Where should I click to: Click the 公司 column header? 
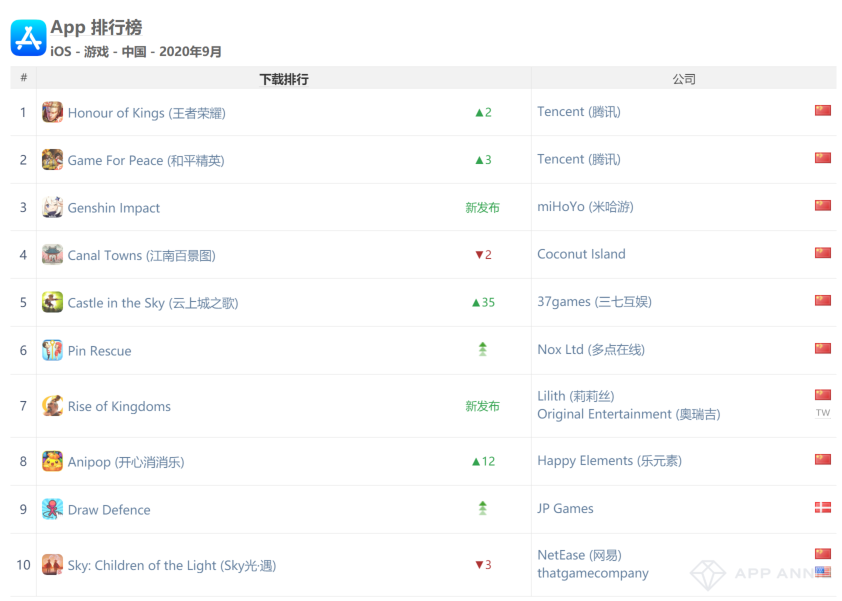(683, 79)
